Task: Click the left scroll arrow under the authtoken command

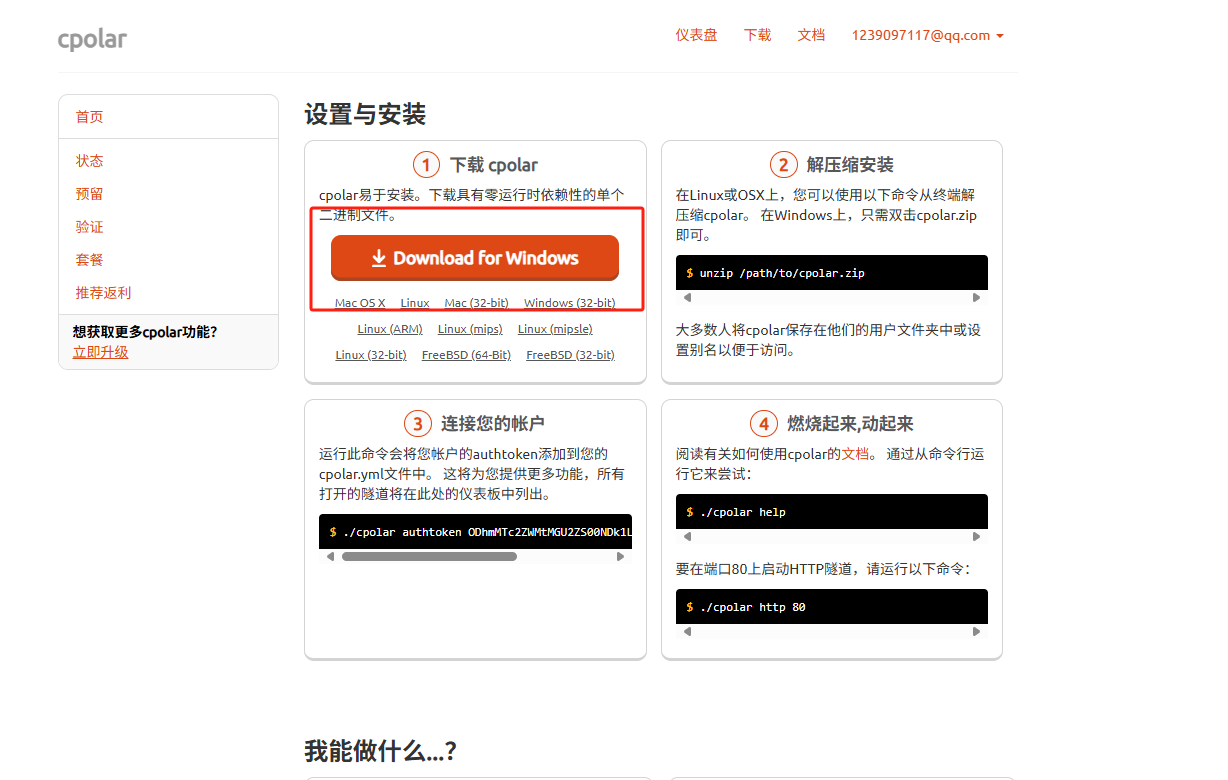Action: pos(329,556)
